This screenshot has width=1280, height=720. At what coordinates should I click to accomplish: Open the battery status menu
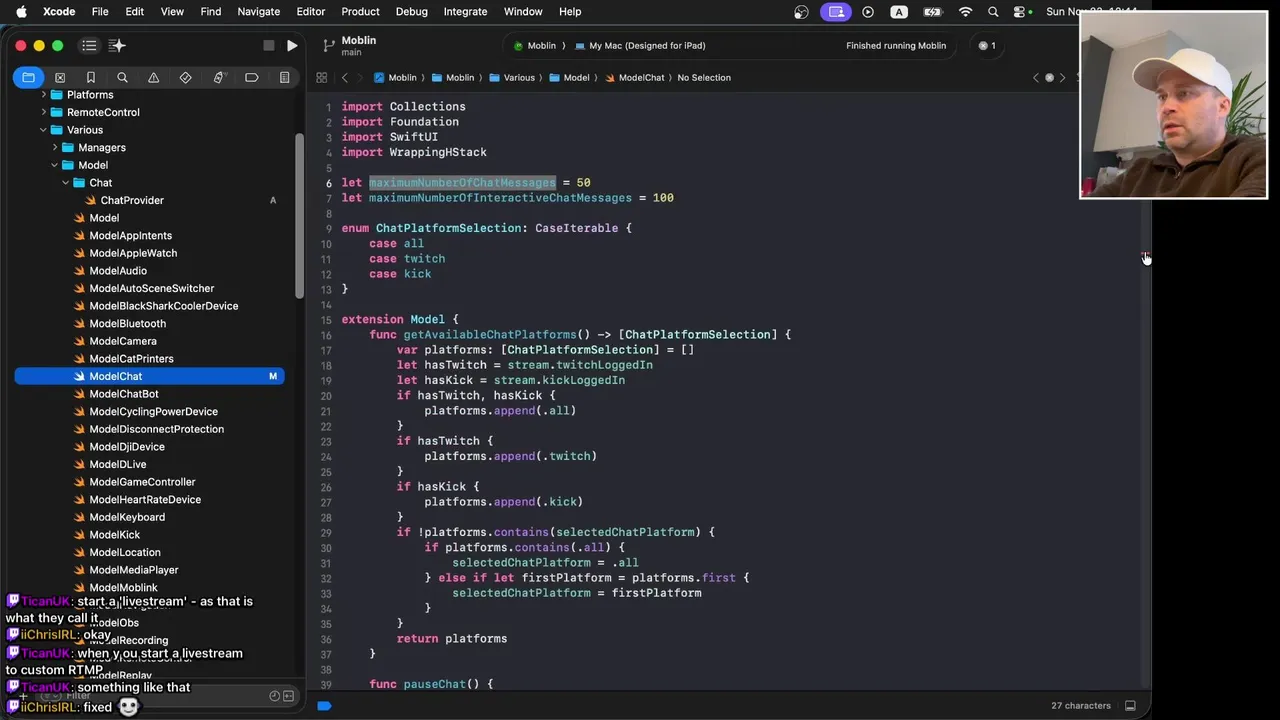933,12
